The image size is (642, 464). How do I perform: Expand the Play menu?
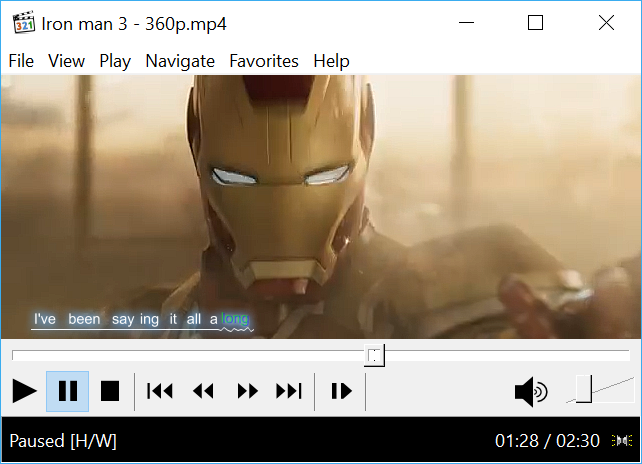[115, 61]
